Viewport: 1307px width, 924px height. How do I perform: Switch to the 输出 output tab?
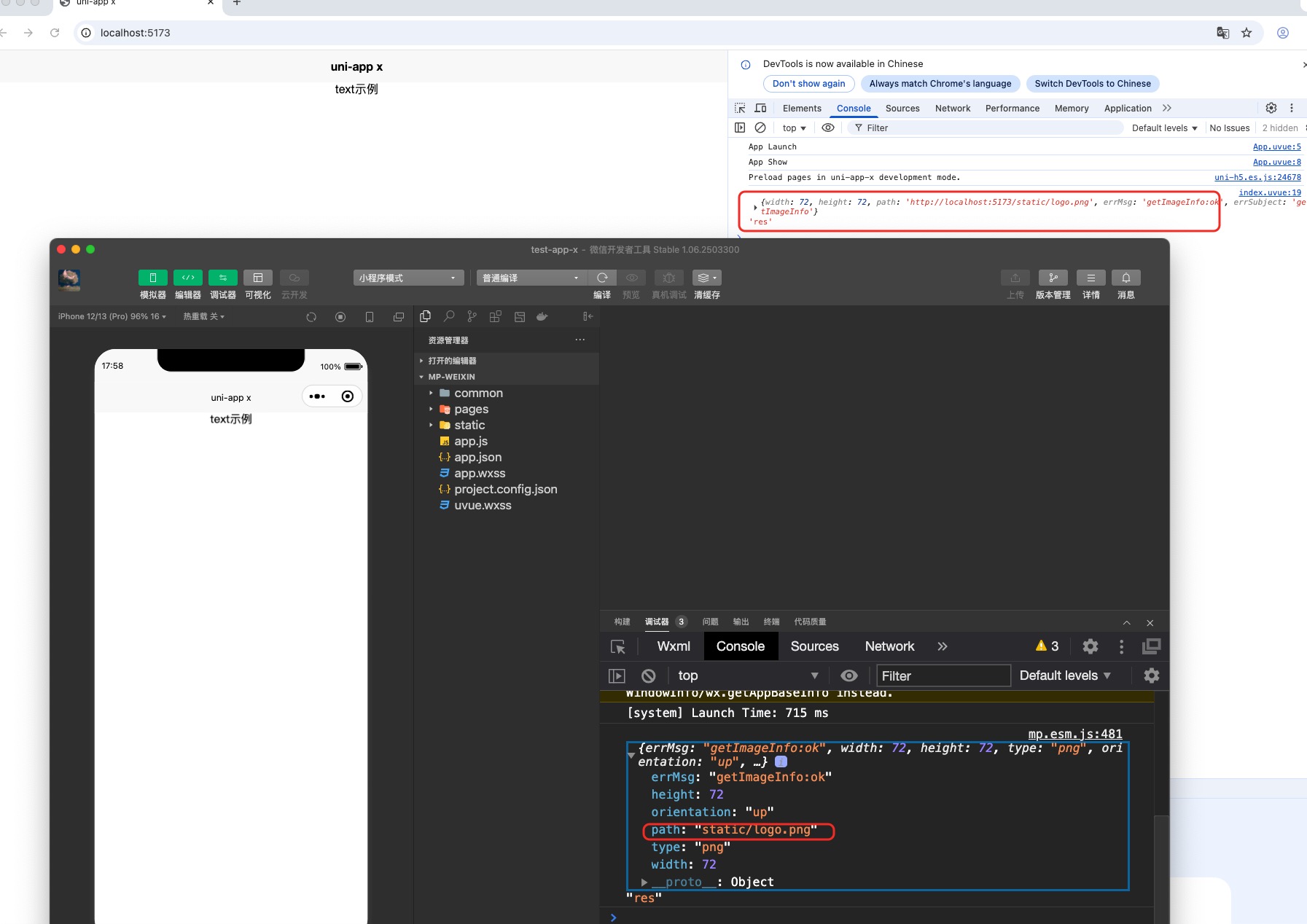click(x=741, y=622)
